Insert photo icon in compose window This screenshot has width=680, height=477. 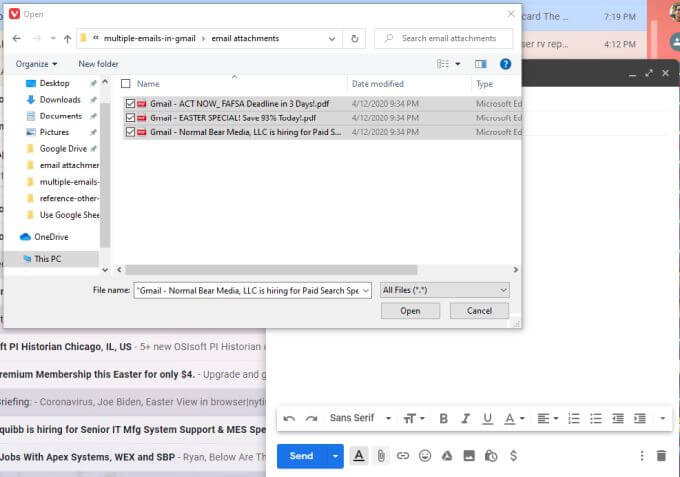(469, 456)
